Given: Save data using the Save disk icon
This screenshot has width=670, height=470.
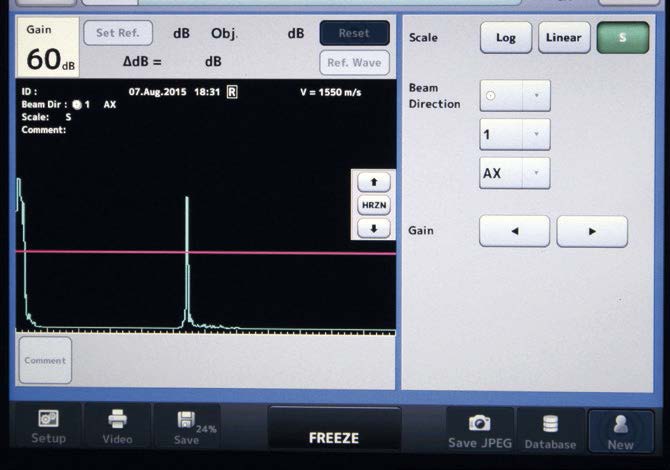Looking at the screenshot, I should pyautogui.click(x=187, y=426).
